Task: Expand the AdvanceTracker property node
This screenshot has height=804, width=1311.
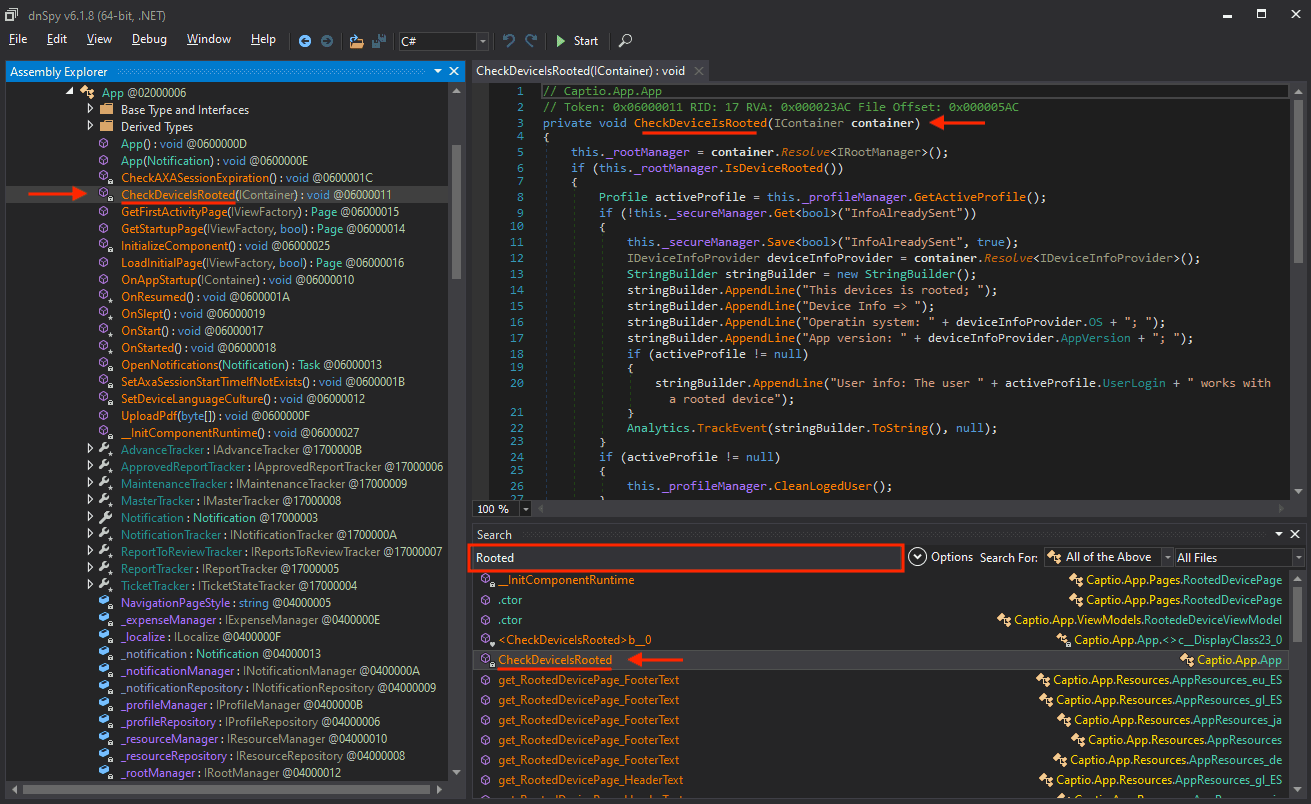Action: (89, 449)
